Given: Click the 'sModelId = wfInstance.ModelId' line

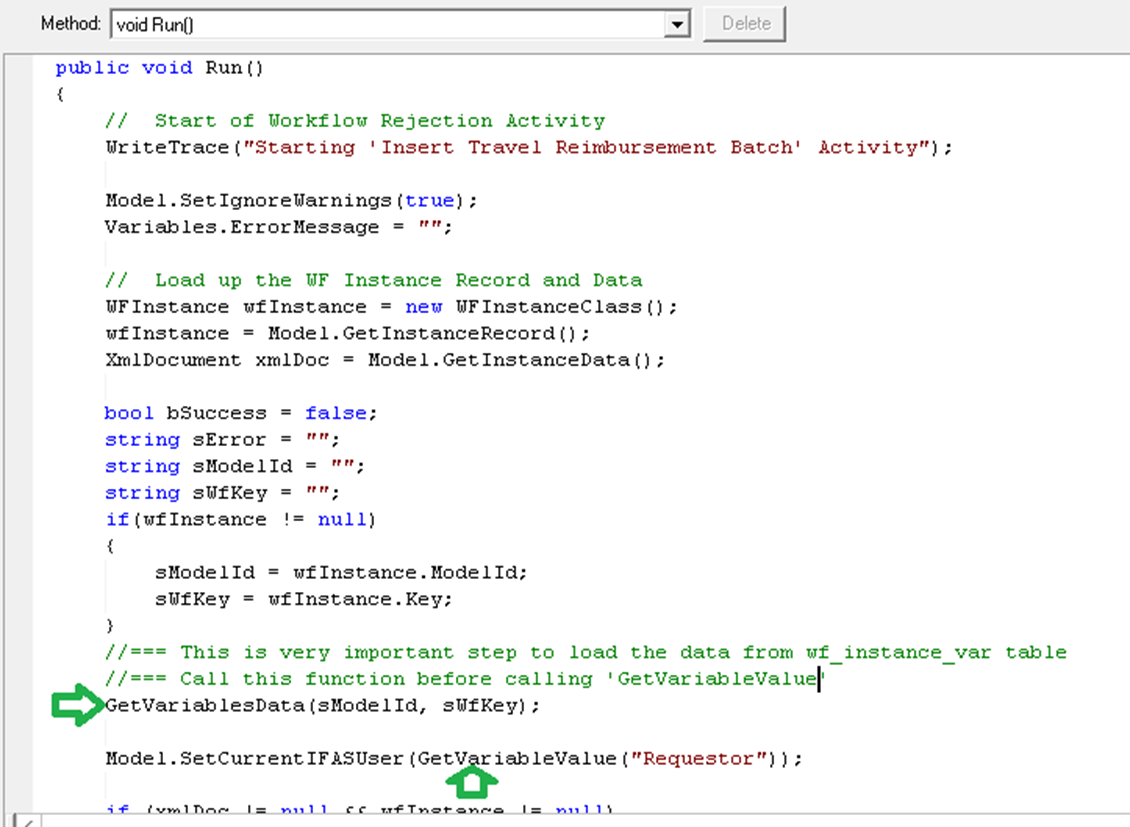Looking at the screenshot, I should click(341, 573).
